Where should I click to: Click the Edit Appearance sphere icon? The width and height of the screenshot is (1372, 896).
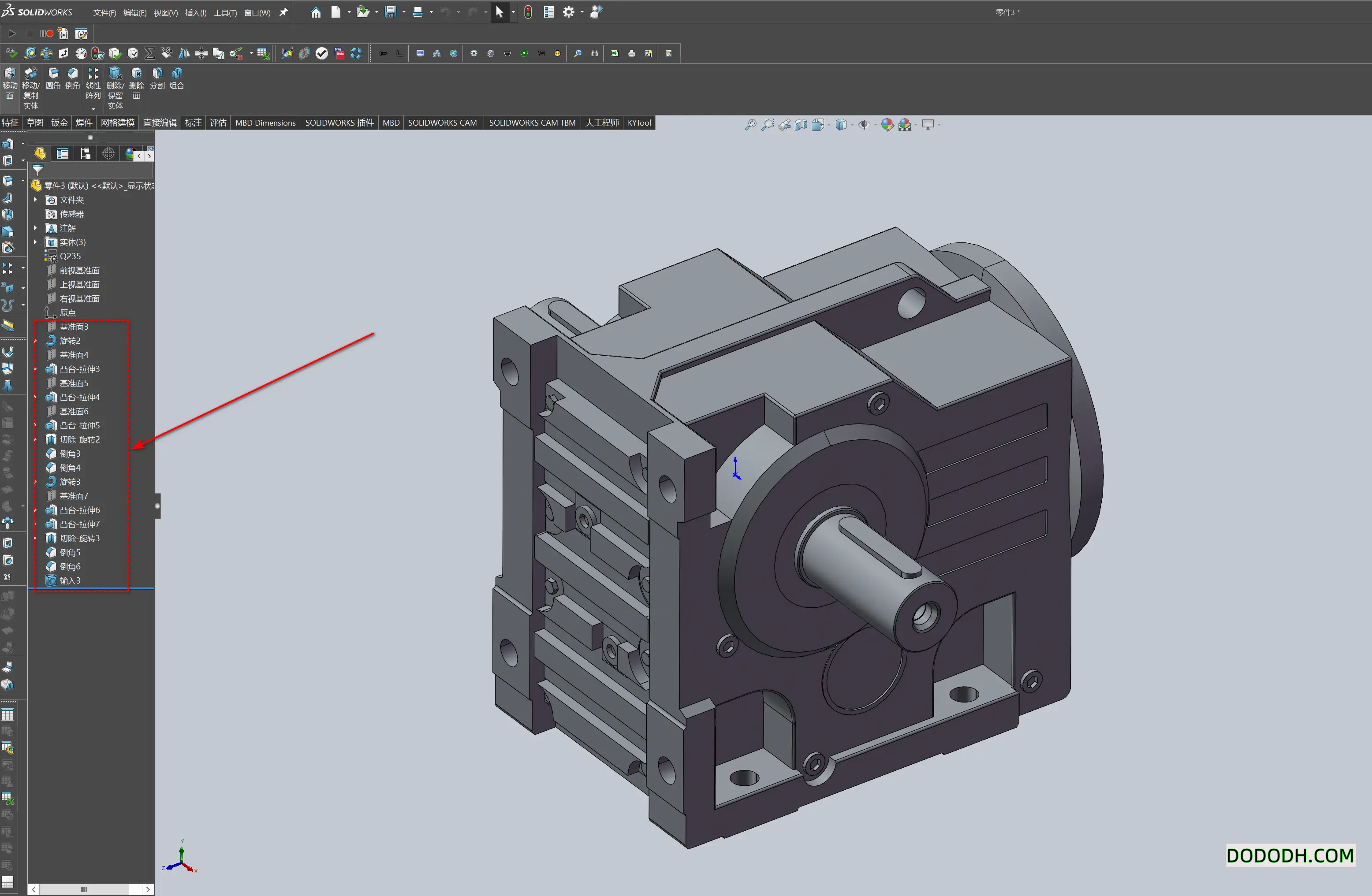[x=888, y=124]
